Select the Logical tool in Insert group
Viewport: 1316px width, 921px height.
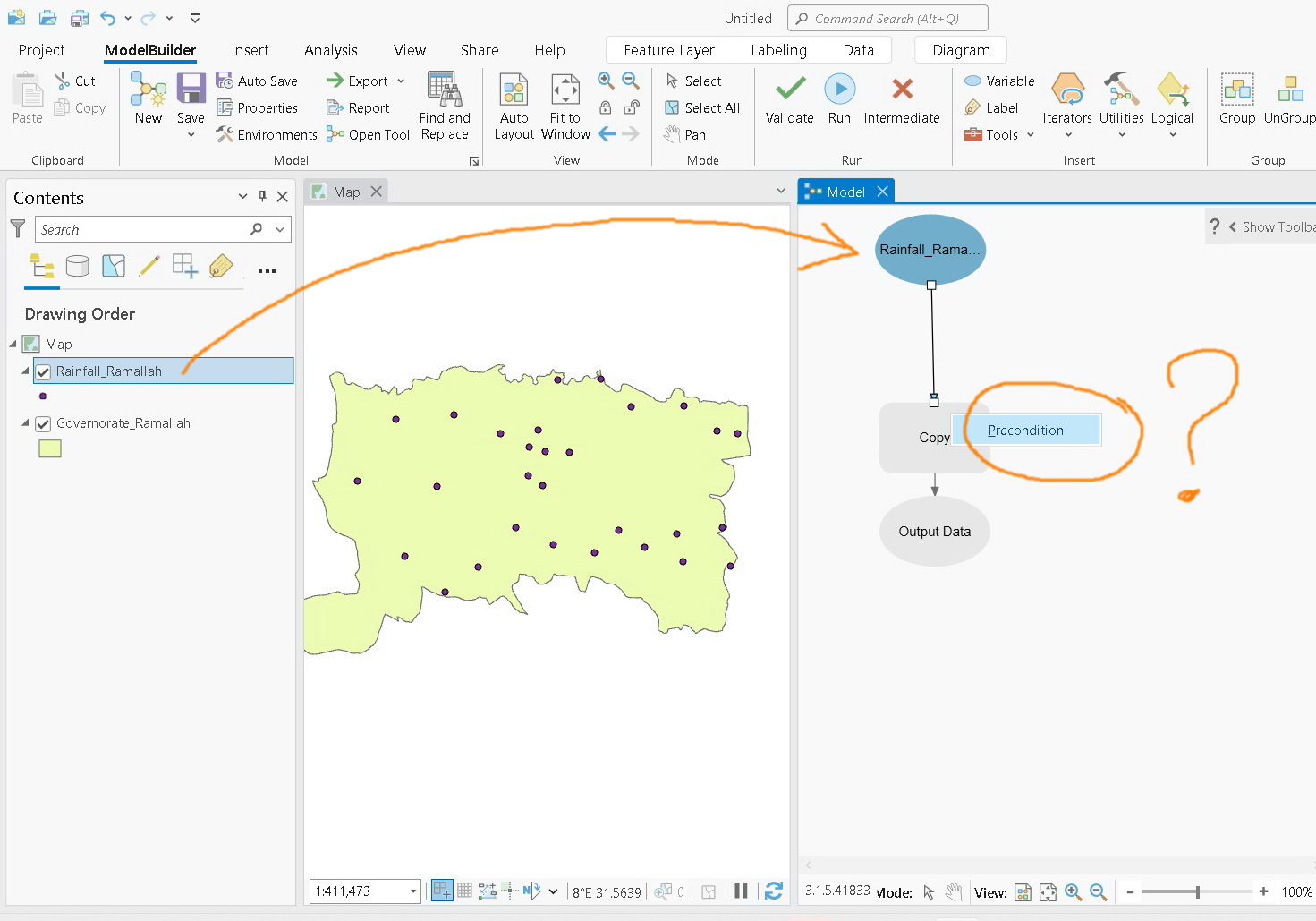[x=1172, y=100]
